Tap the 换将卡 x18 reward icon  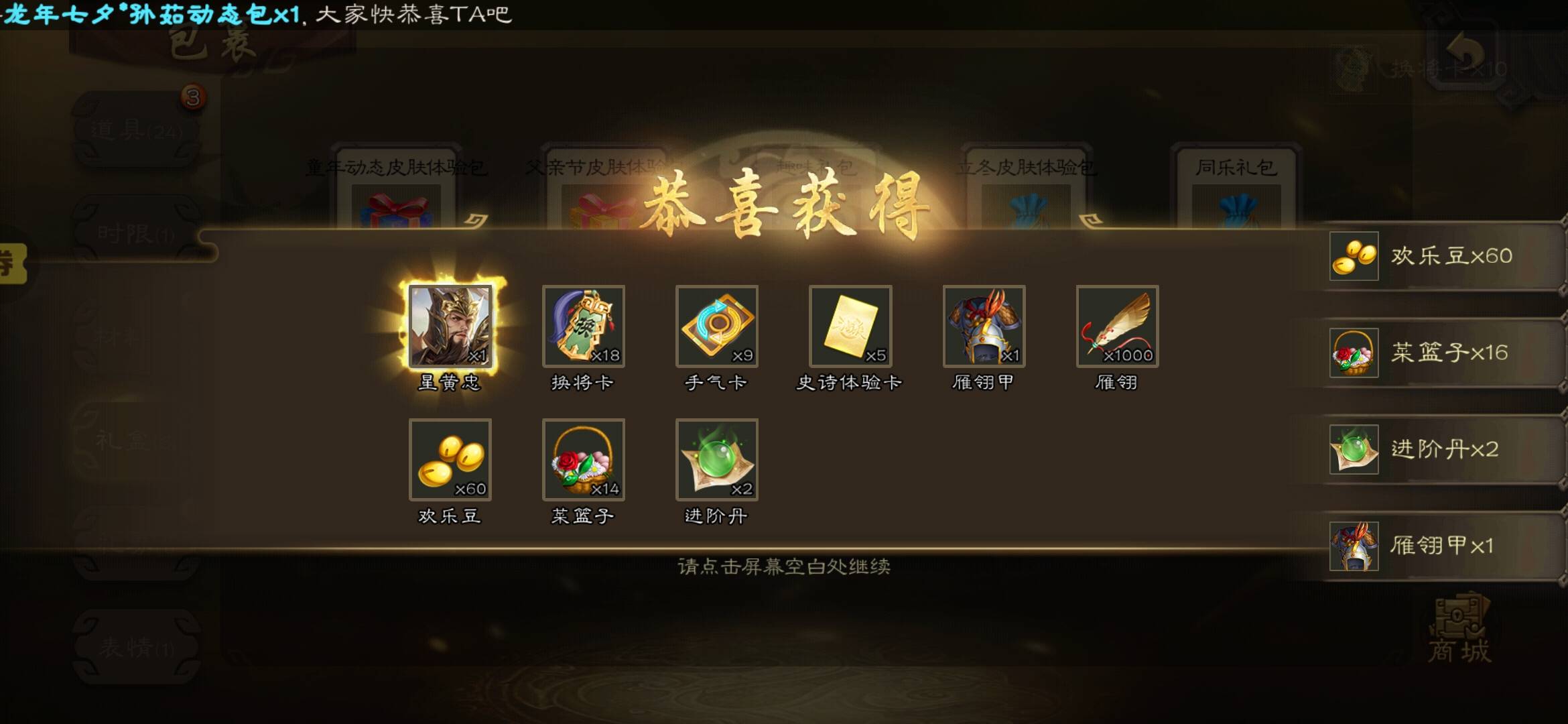pos(583,326)
